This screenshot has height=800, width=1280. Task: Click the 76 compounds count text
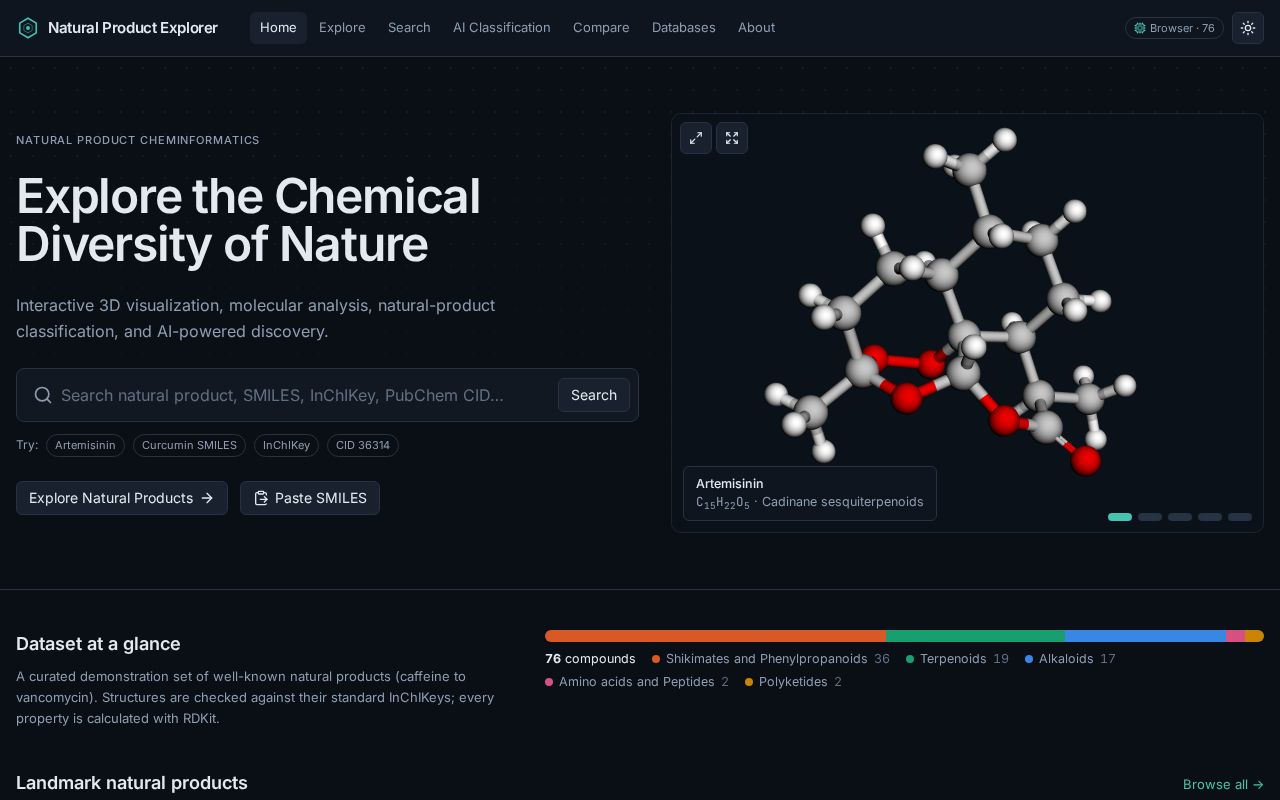click(x=590, y=659)
